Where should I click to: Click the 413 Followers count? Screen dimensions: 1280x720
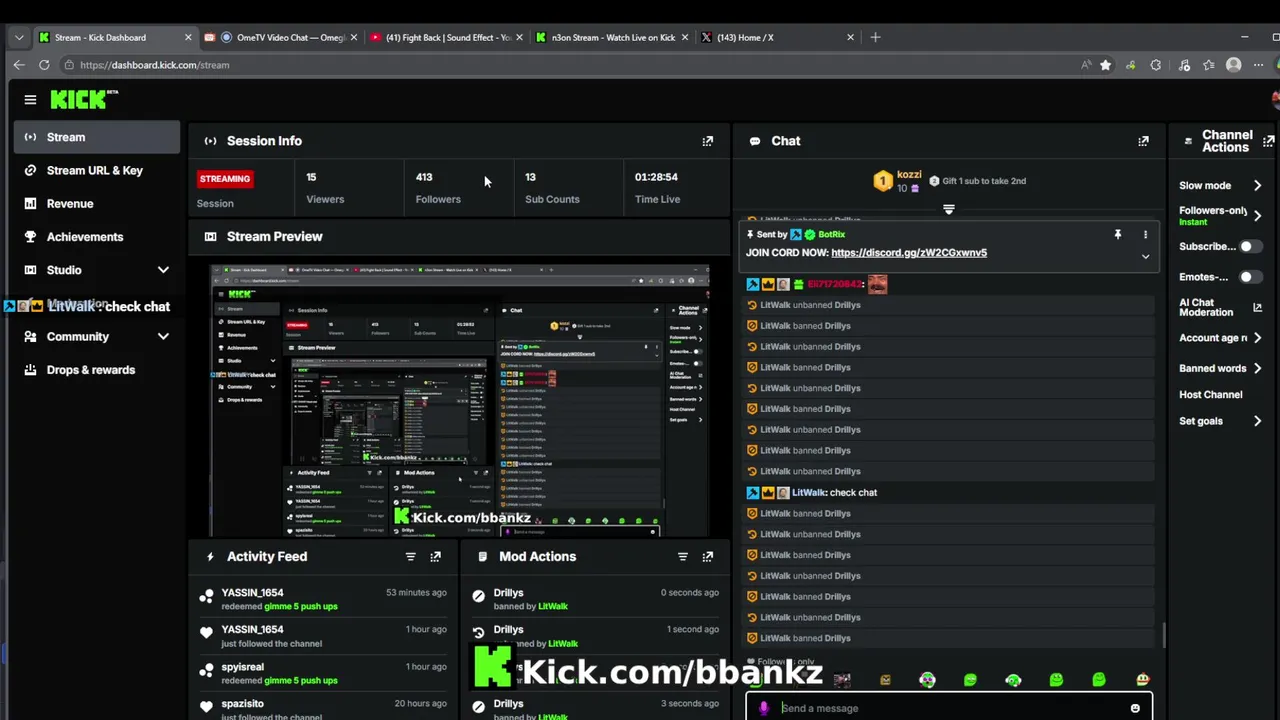pos(424,177)
